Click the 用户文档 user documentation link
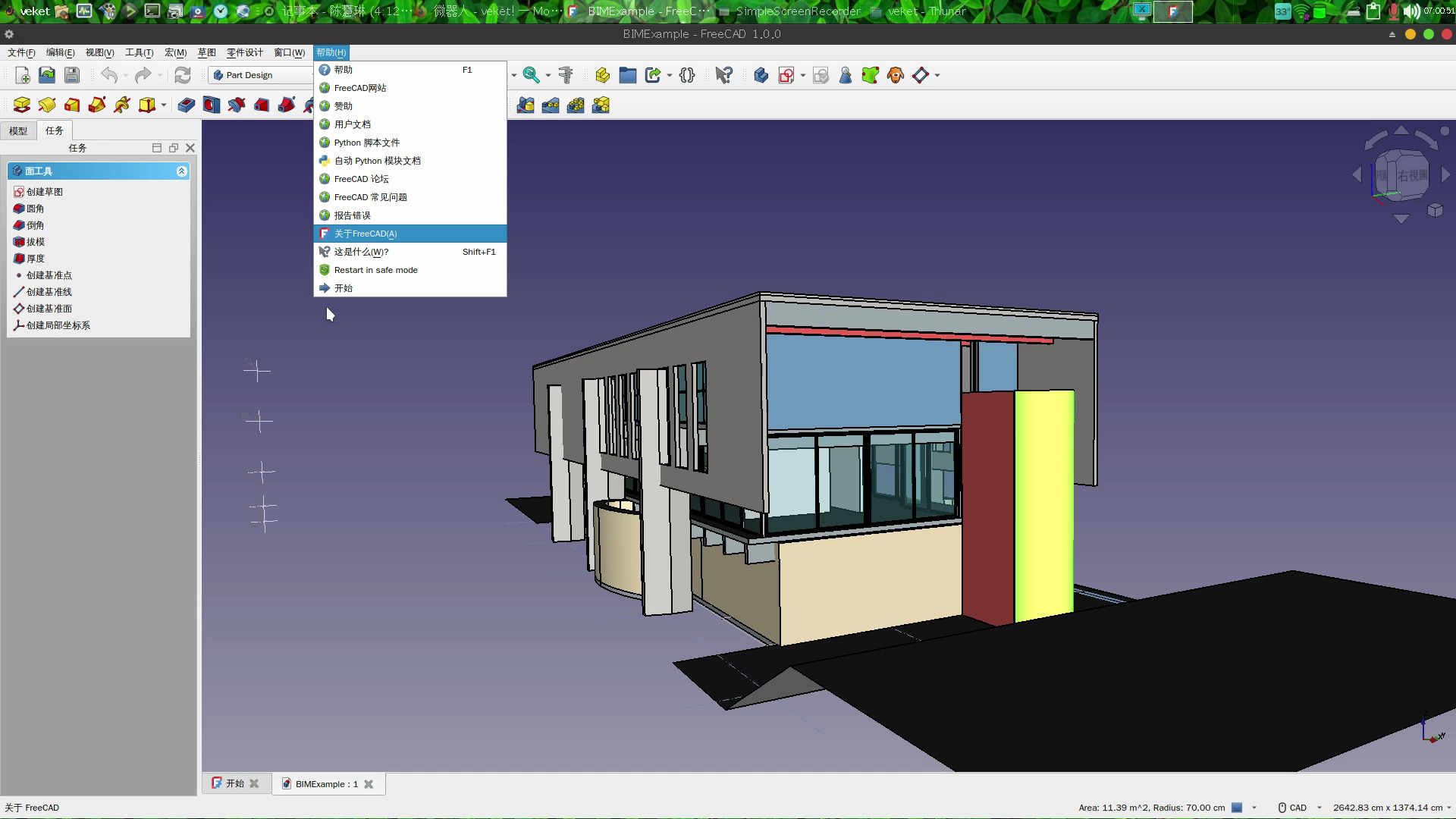Screen dimensions: 1456x819 click(x=352, y=123)
